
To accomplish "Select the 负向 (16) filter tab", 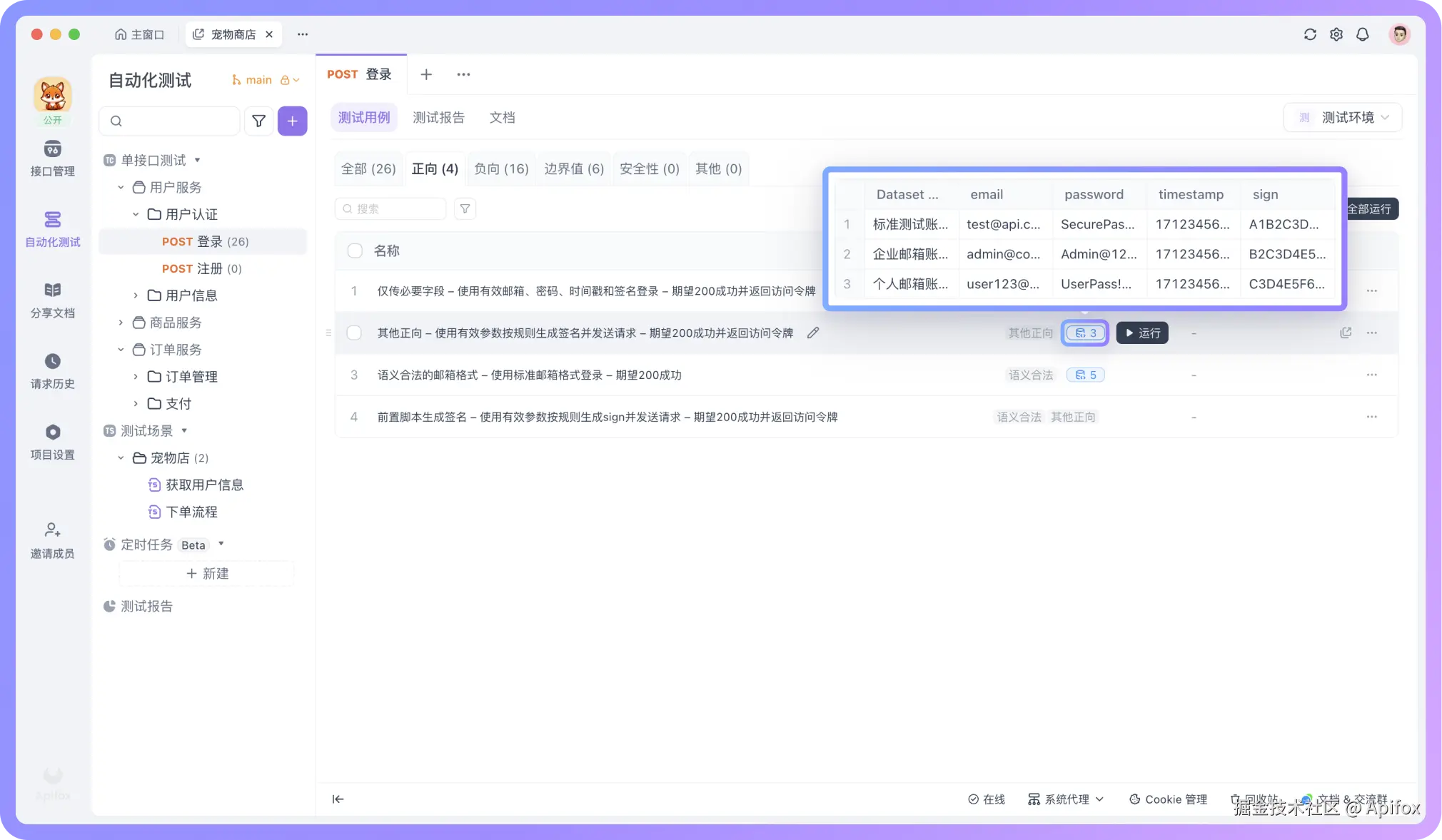I will (x=500, y=168).
